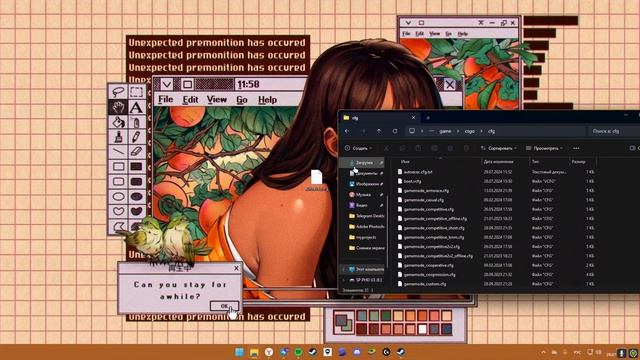
Task: Open the Сортировать (Sort) dropdown
Action: click(499, 148)
